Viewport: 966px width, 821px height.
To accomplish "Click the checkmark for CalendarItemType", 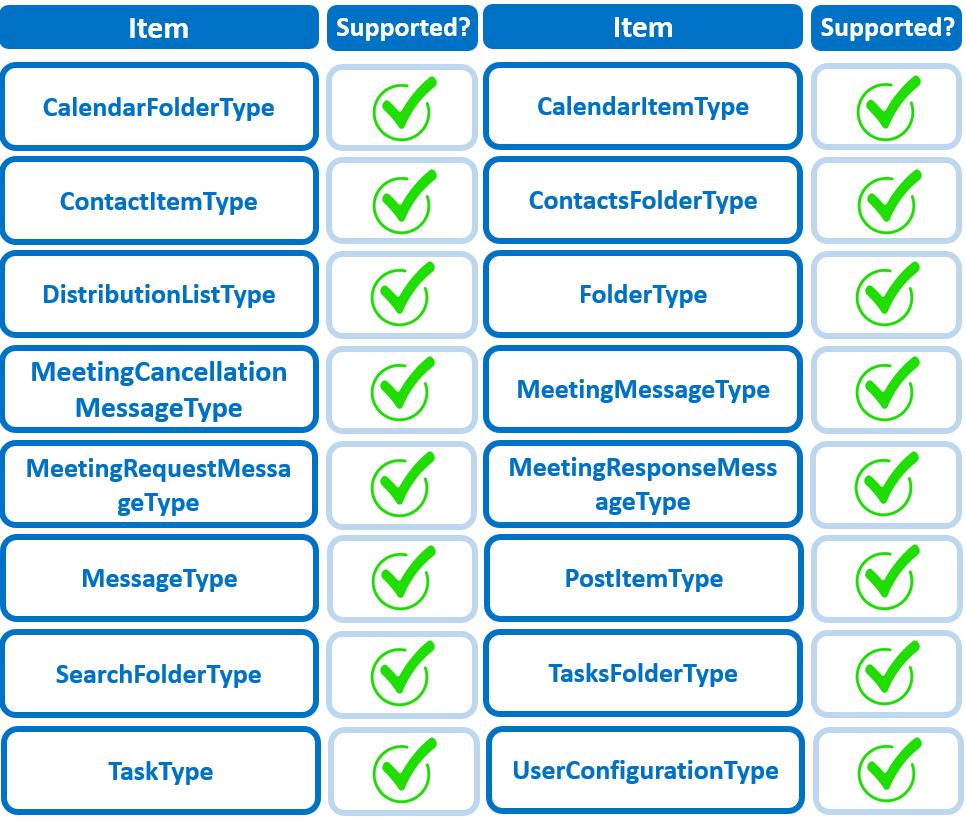I will click(x=887, y=108).
